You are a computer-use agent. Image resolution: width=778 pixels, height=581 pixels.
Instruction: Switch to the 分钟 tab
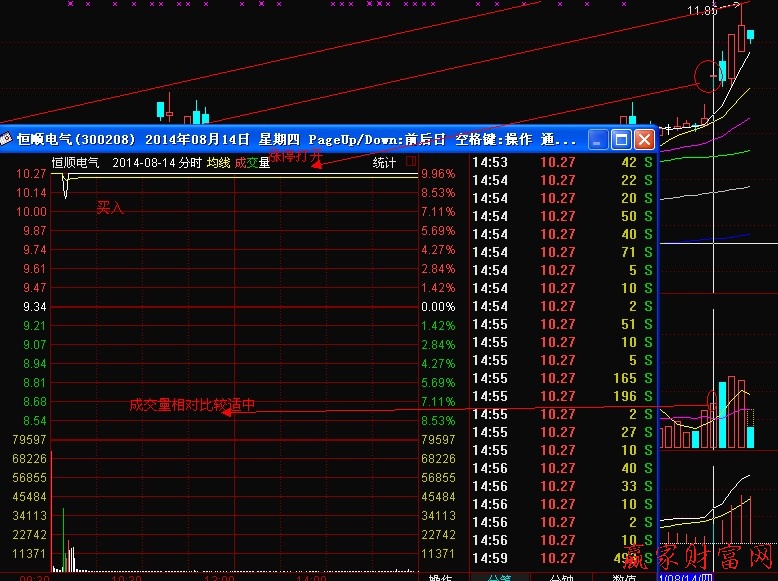(x=561, y=577)
